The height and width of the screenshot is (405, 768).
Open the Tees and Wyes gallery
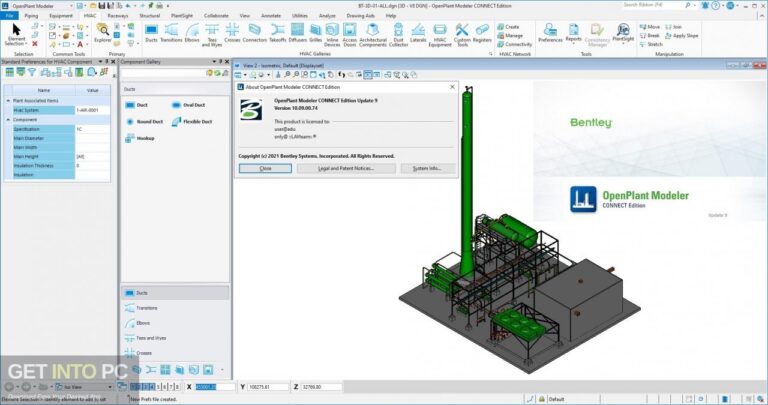(x=212, y=34)
